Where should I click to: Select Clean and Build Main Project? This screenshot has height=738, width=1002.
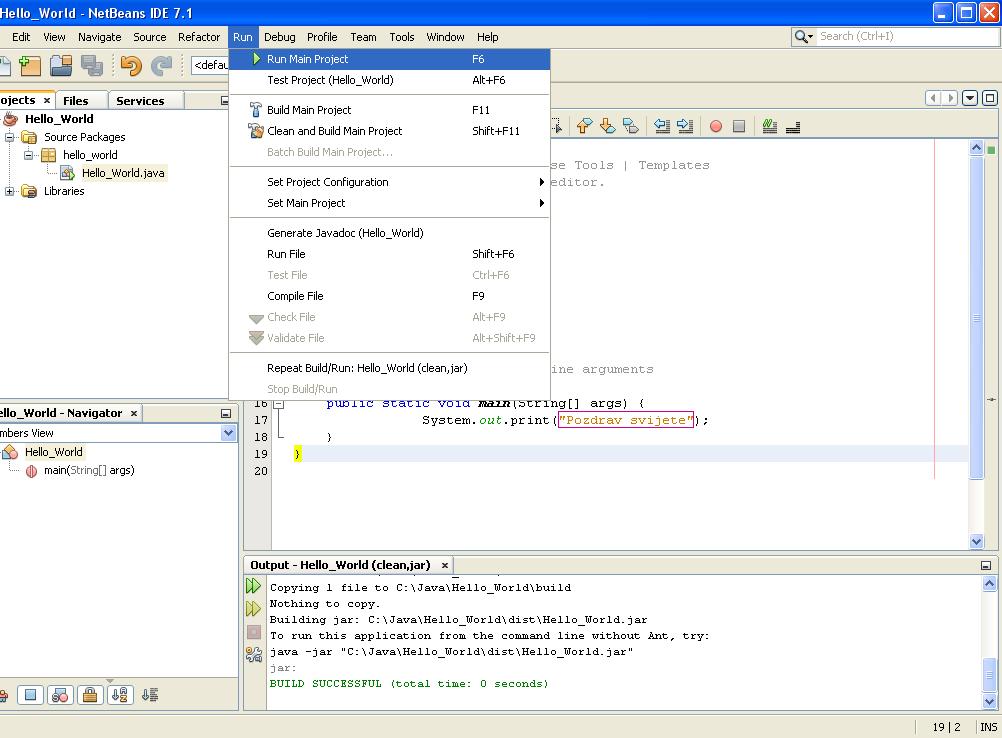click(334, 131)
